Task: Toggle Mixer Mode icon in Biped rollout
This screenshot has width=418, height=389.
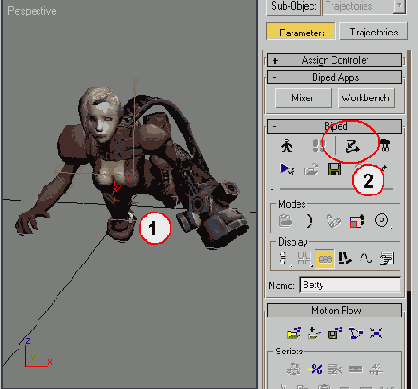Action: point(385,145)
